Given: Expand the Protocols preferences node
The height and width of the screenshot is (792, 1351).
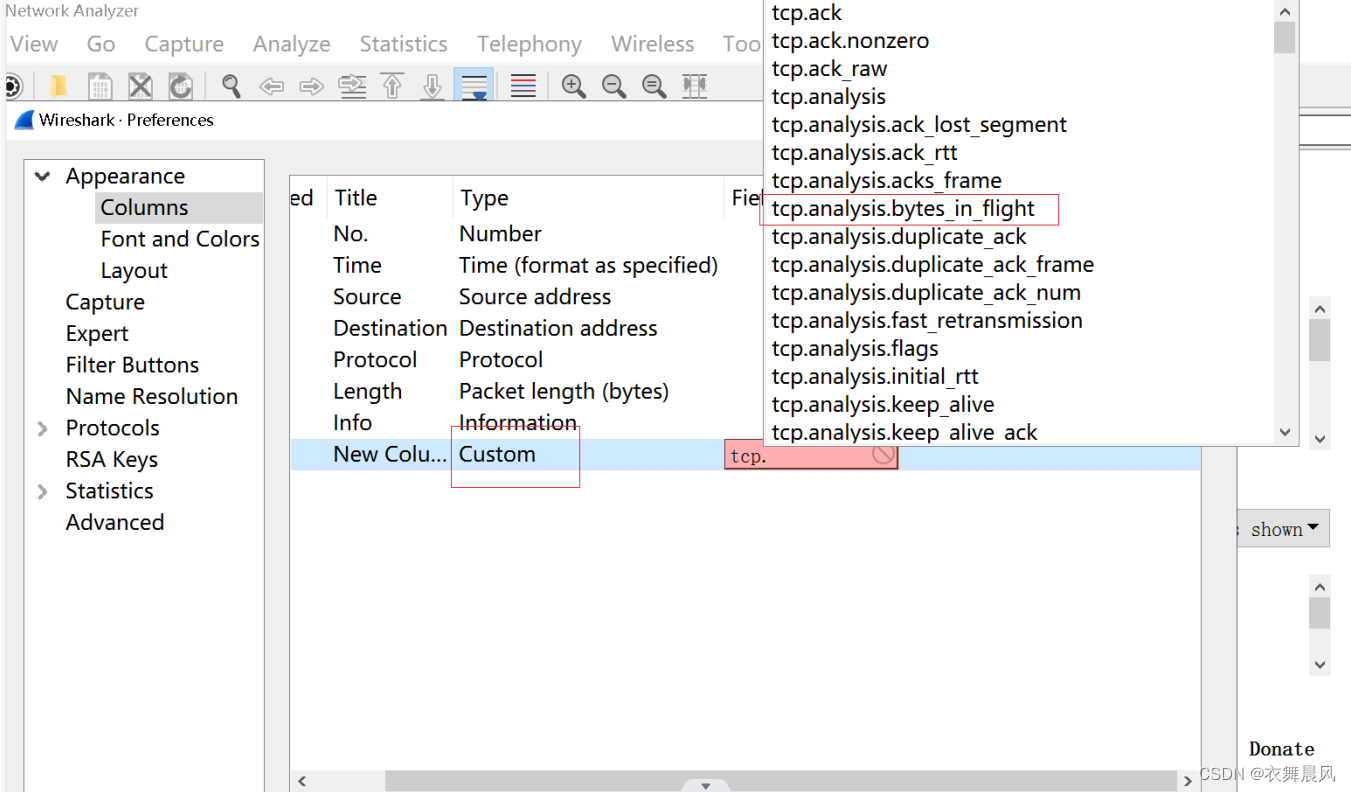Looking at the screenshot, I should click(43, 428).
